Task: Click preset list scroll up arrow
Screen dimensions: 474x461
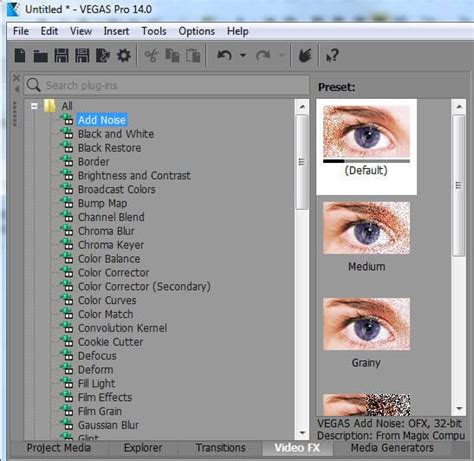Action: (459, 107)
